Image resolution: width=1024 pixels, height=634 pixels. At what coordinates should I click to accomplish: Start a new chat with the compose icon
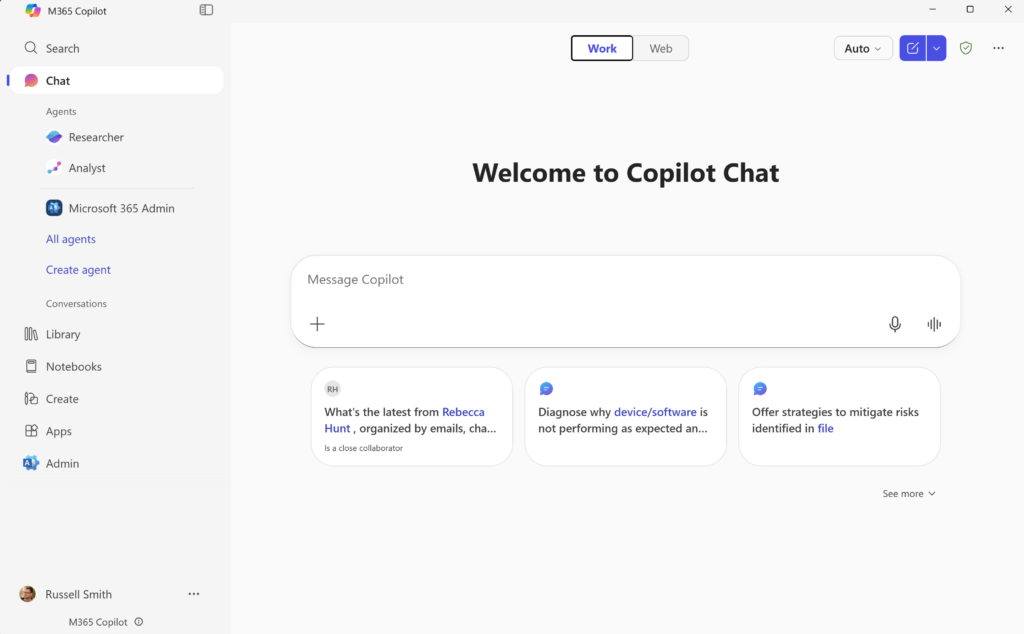pos(913,47)
